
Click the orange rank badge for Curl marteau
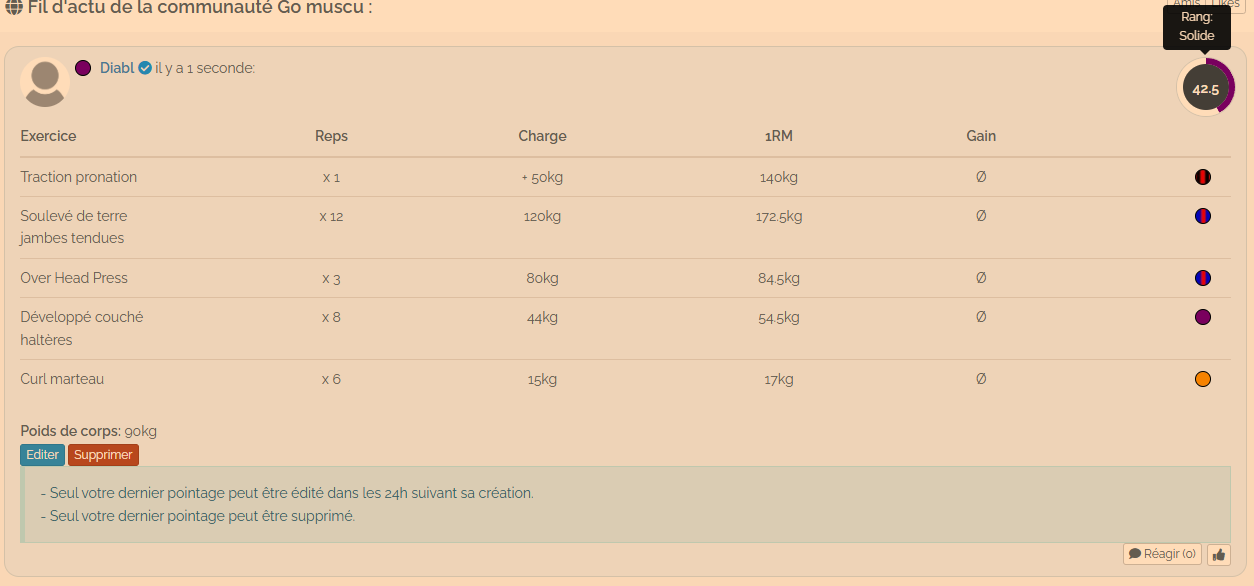point(1203,379)
